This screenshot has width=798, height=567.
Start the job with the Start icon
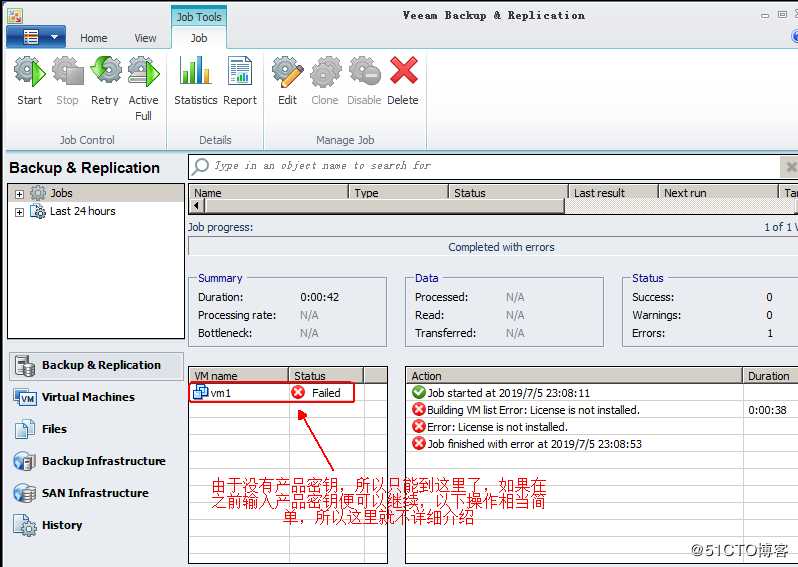click(x=30, y=81)
